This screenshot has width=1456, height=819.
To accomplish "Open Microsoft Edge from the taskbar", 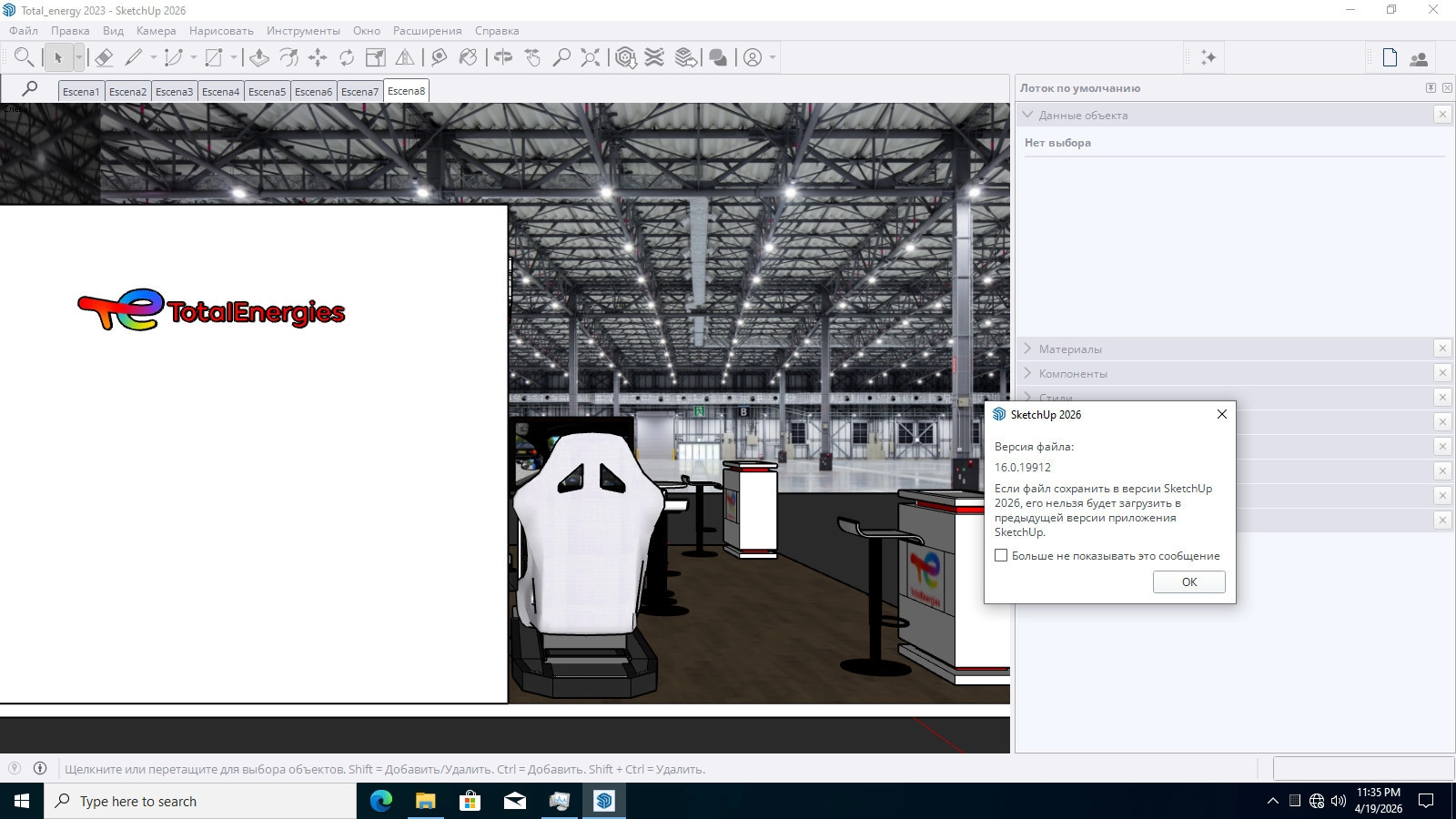I will [x=381, y=801].
